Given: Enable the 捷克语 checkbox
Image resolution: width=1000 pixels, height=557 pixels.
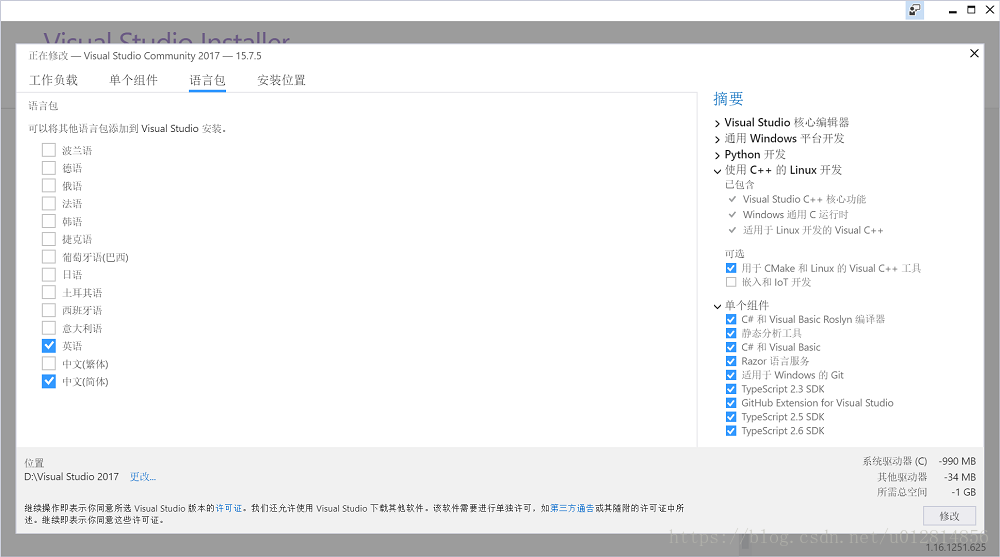Looking at the screenshot, I should pos(48,239).
